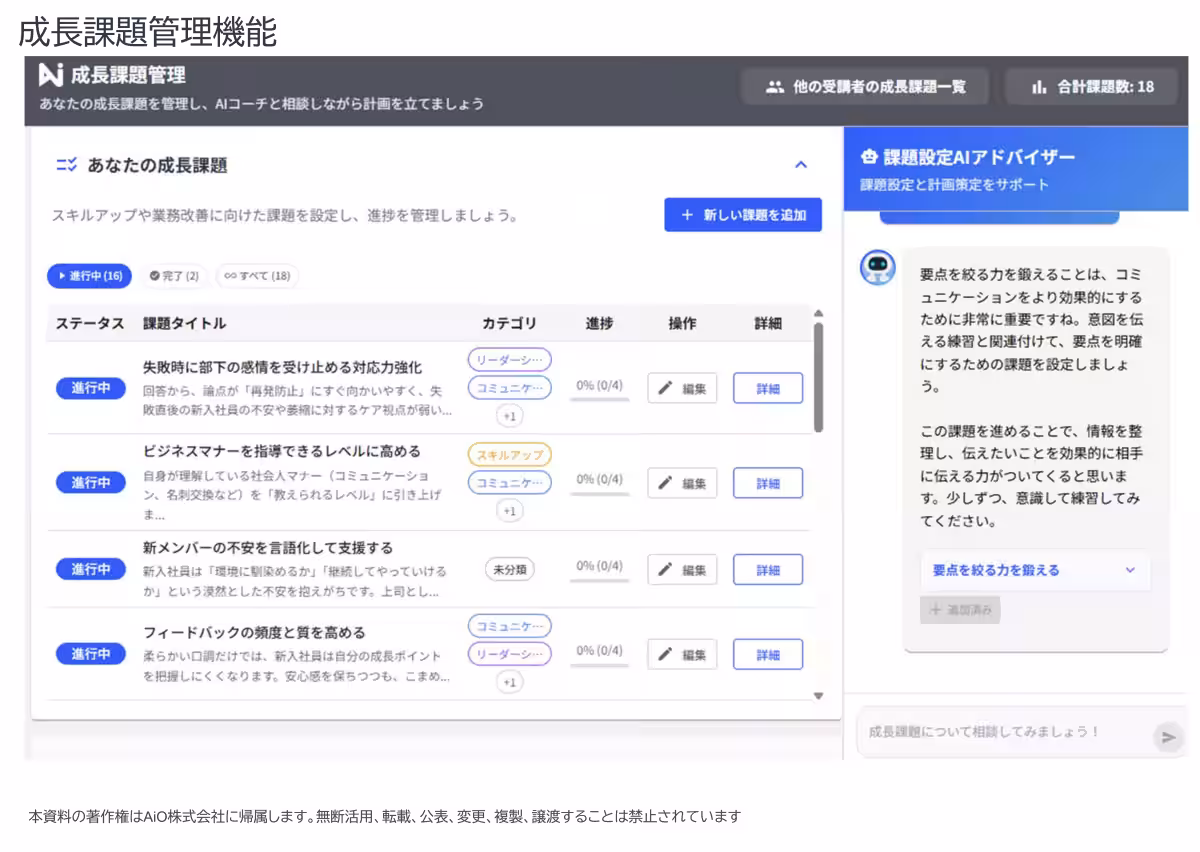Click 課題タイトル column header
Image resolution: width=1200 pixels, height=852 pixels.
[185, 323]
